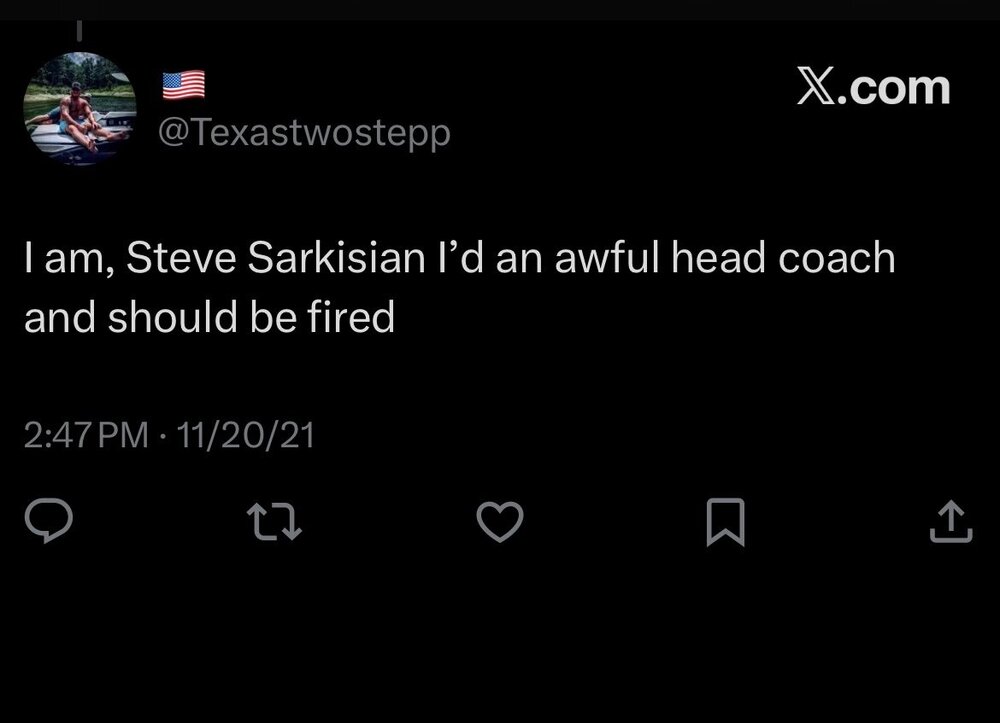Screen dimensions: 1000x723
Task: Click the 11/20/21 post date
Action: coord(245,435)
